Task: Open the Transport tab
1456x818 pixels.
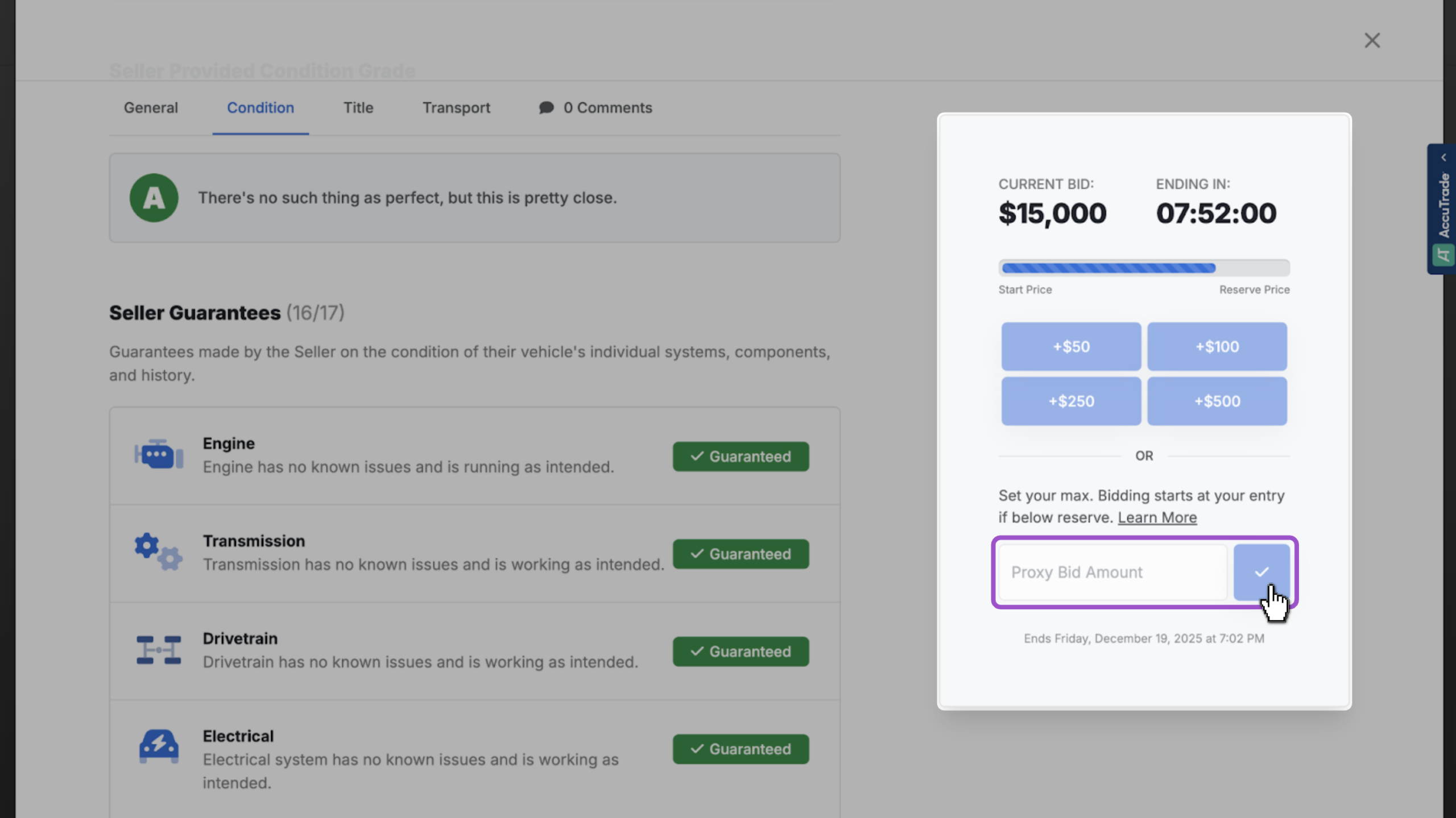Action: pos(456,107)
